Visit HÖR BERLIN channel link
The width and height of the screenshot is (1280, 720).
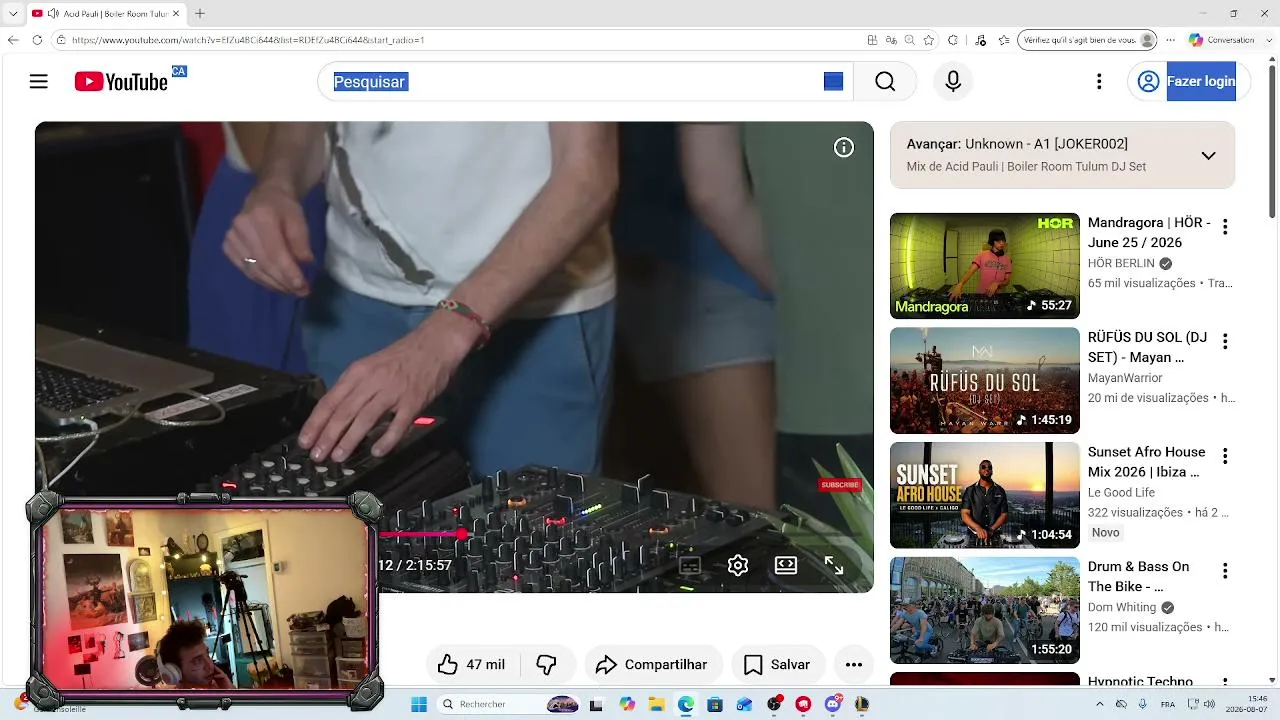(1121, 264)
